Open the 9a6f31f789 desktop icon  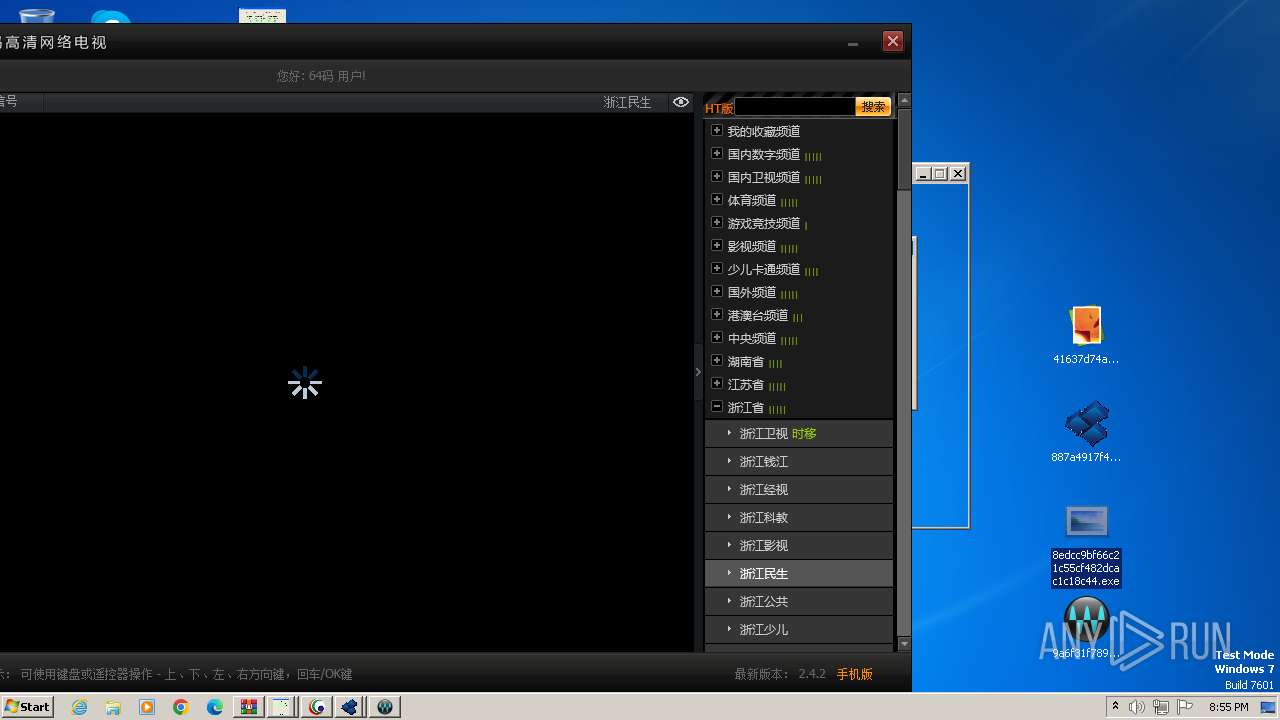pyautogui.click(x=1086, y=628)
